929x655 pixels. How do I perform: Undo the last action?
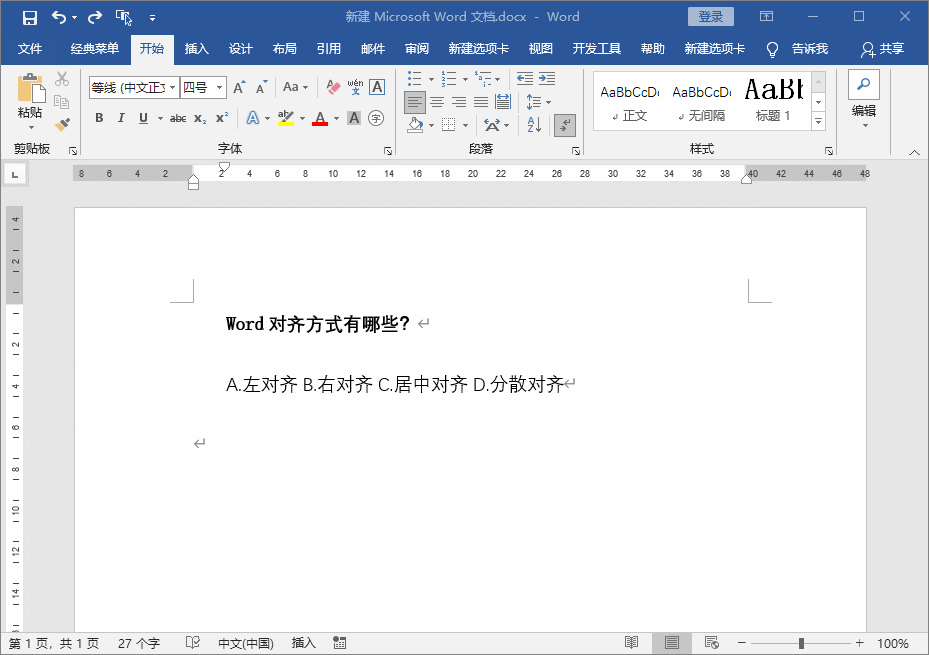(x=59, y=17)
